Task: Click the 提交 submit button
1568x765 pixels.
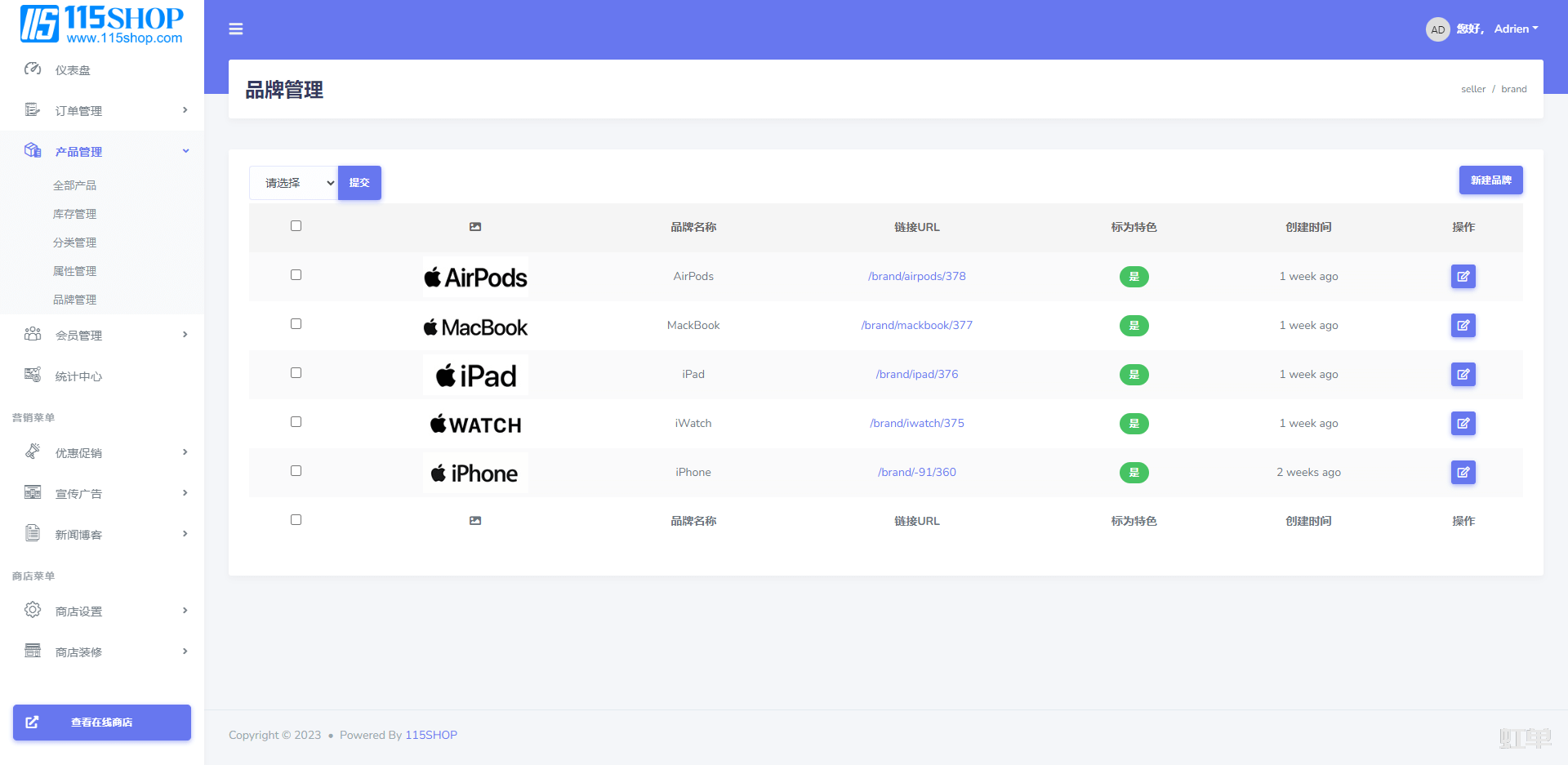Action: pyautogui.click(x=359, y=183)
